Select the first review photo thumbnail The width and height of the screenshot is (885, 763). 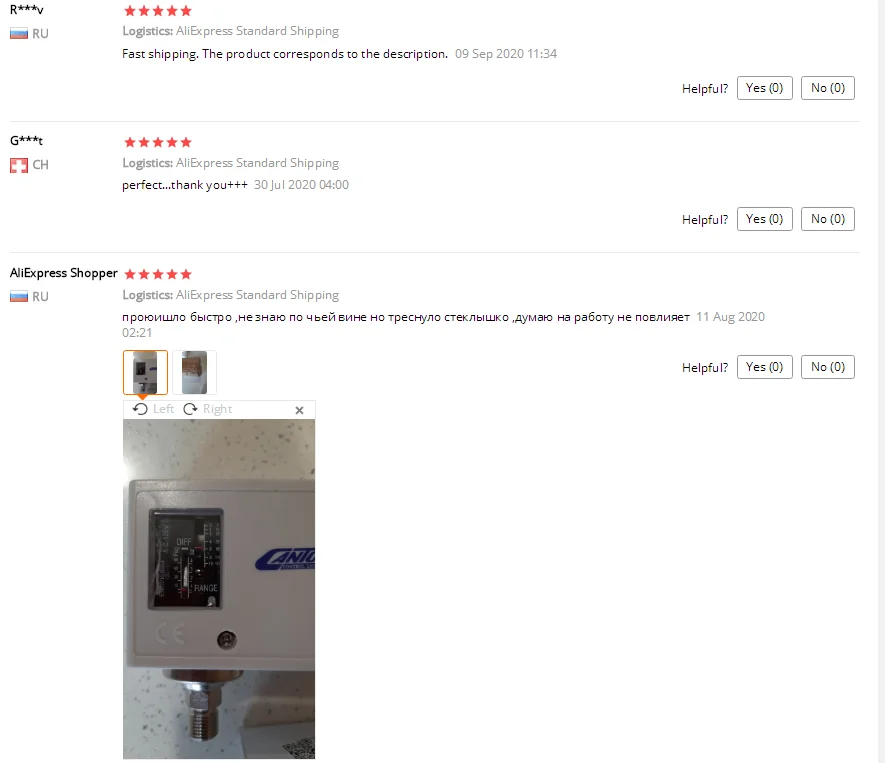[145, 372]
